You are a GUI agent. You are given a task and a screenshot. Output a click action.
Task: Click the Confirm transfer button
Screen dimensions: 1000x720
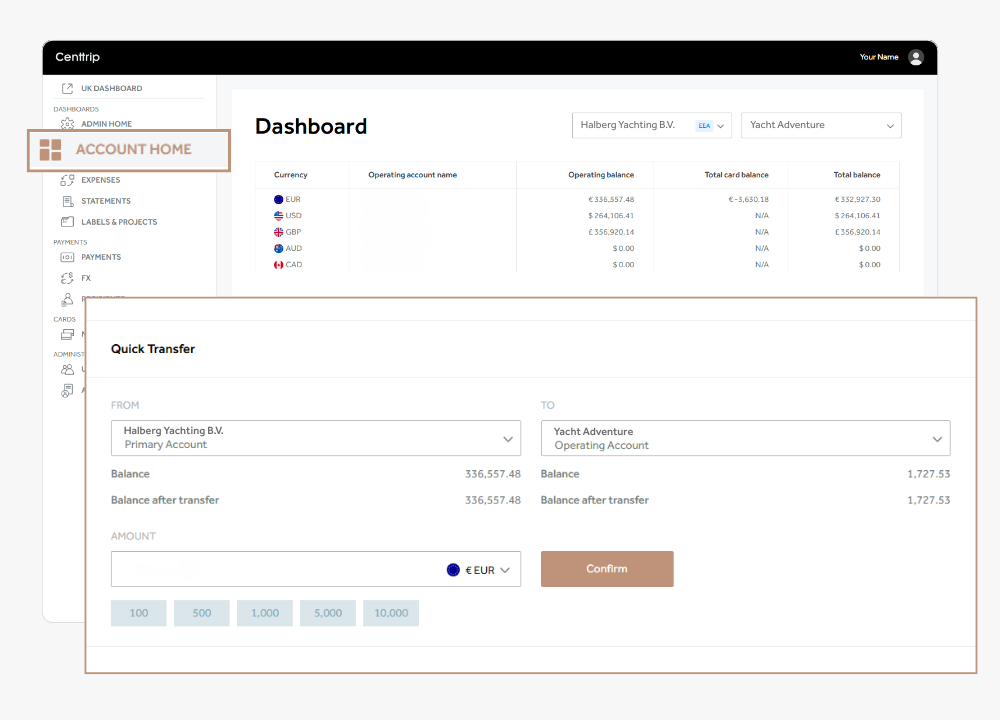607,569
